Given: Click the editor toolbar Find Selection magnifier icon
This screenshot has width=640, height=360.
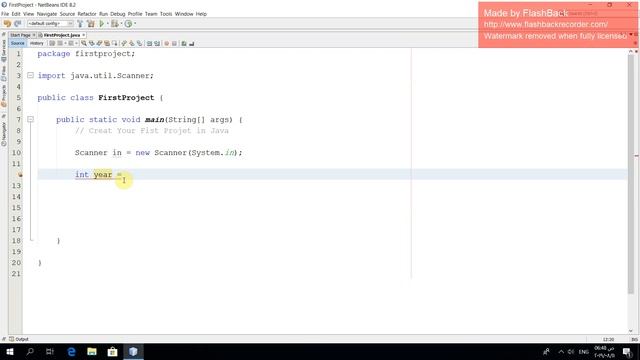Looking at the screenshot, I should pos(84,43).
